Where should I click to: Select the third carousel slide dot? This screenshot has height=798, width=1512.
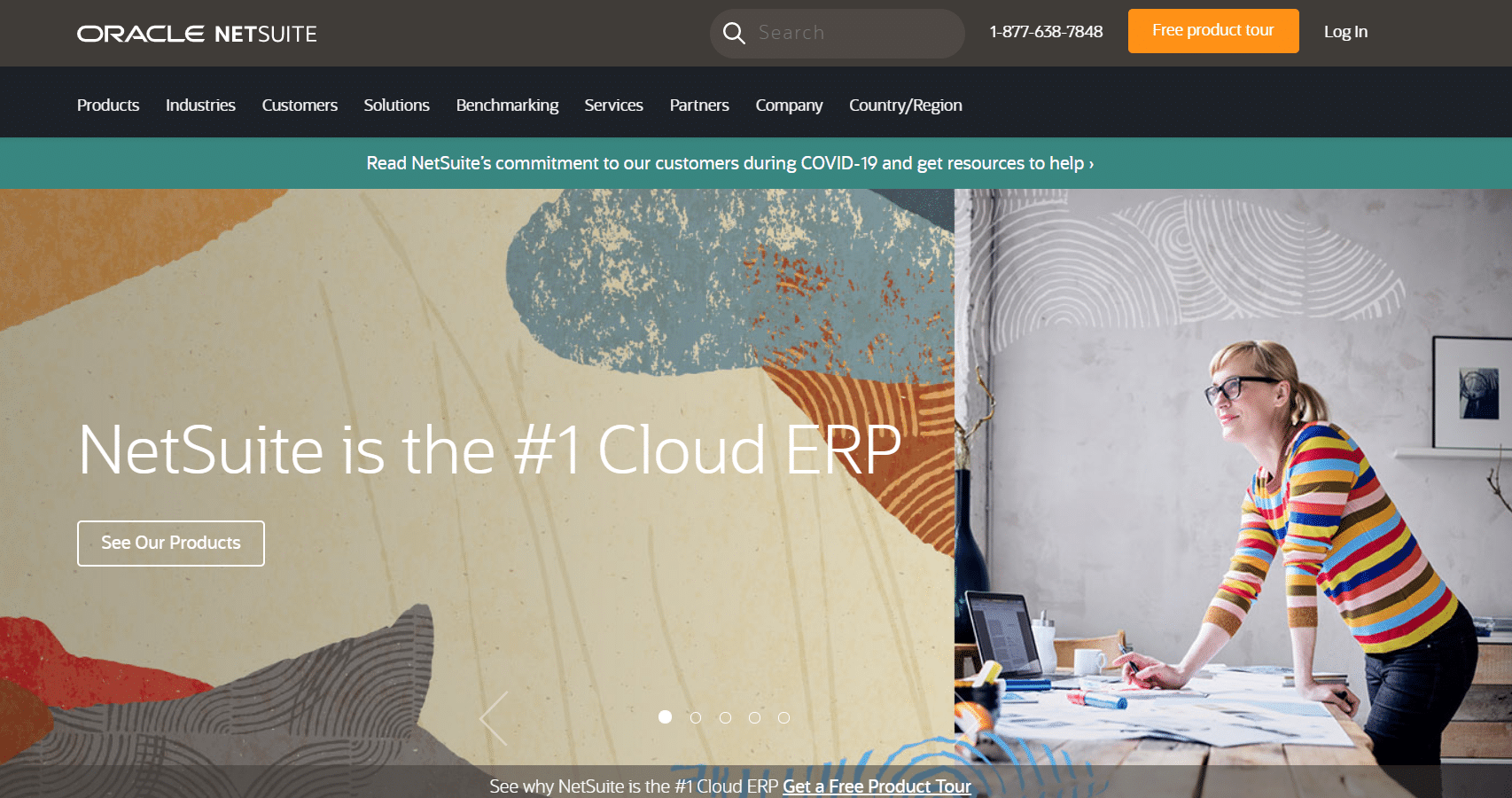725,717
